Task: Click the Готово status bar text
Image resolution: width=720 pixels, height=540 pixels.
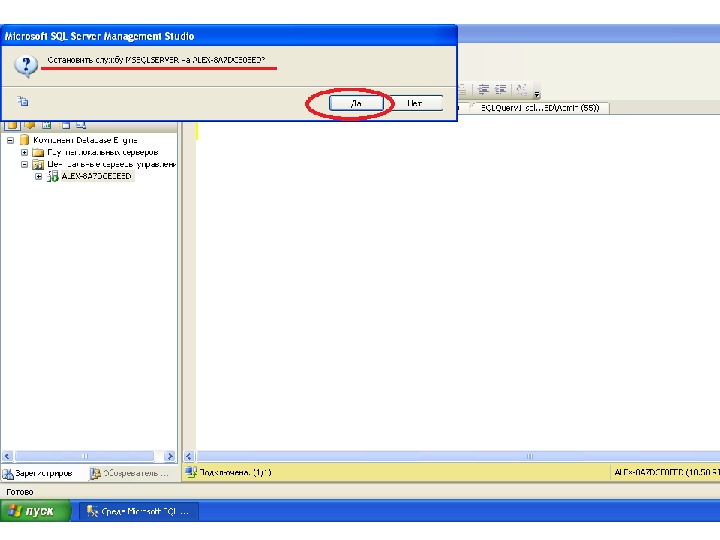Action: coord(20,492)
